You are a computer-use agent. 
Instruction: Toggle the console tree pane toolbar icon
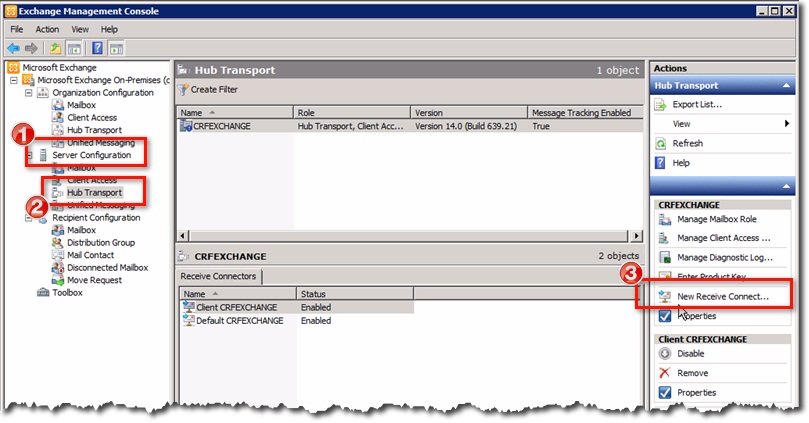74,48
